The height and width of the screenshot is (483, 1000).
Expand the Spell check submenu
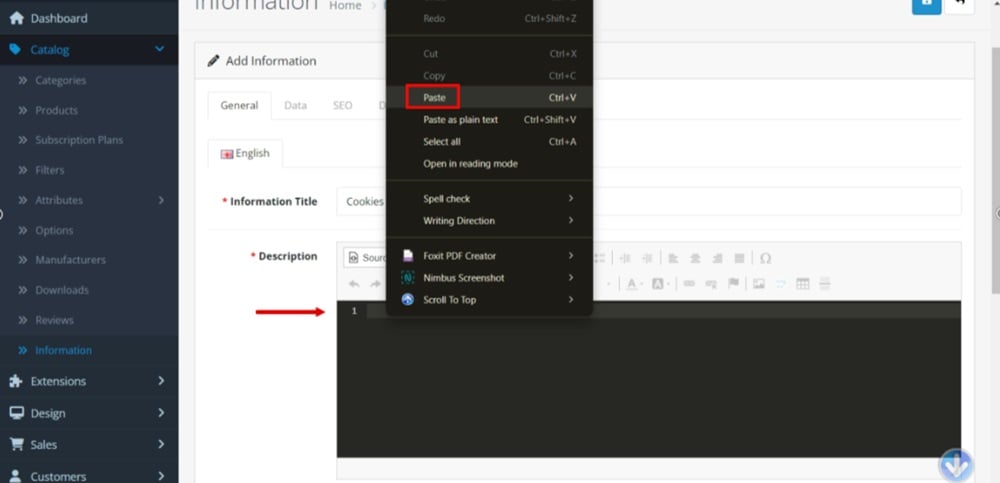point(490,199)
